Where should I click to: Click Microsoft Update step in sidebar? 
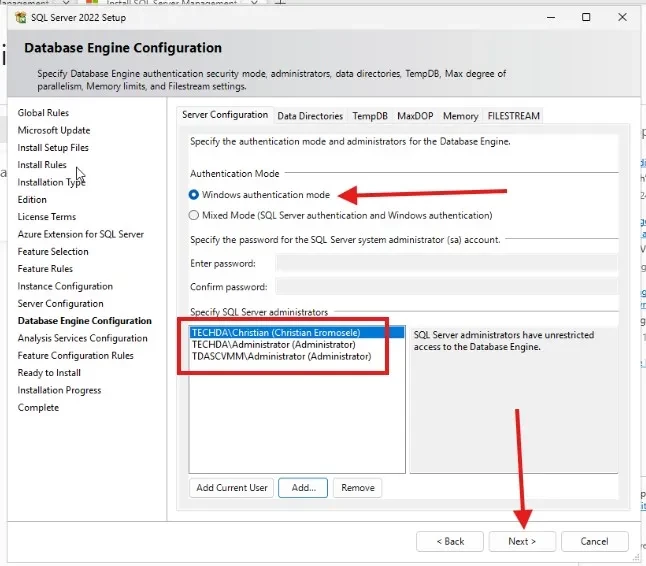[x=54, y=130]
